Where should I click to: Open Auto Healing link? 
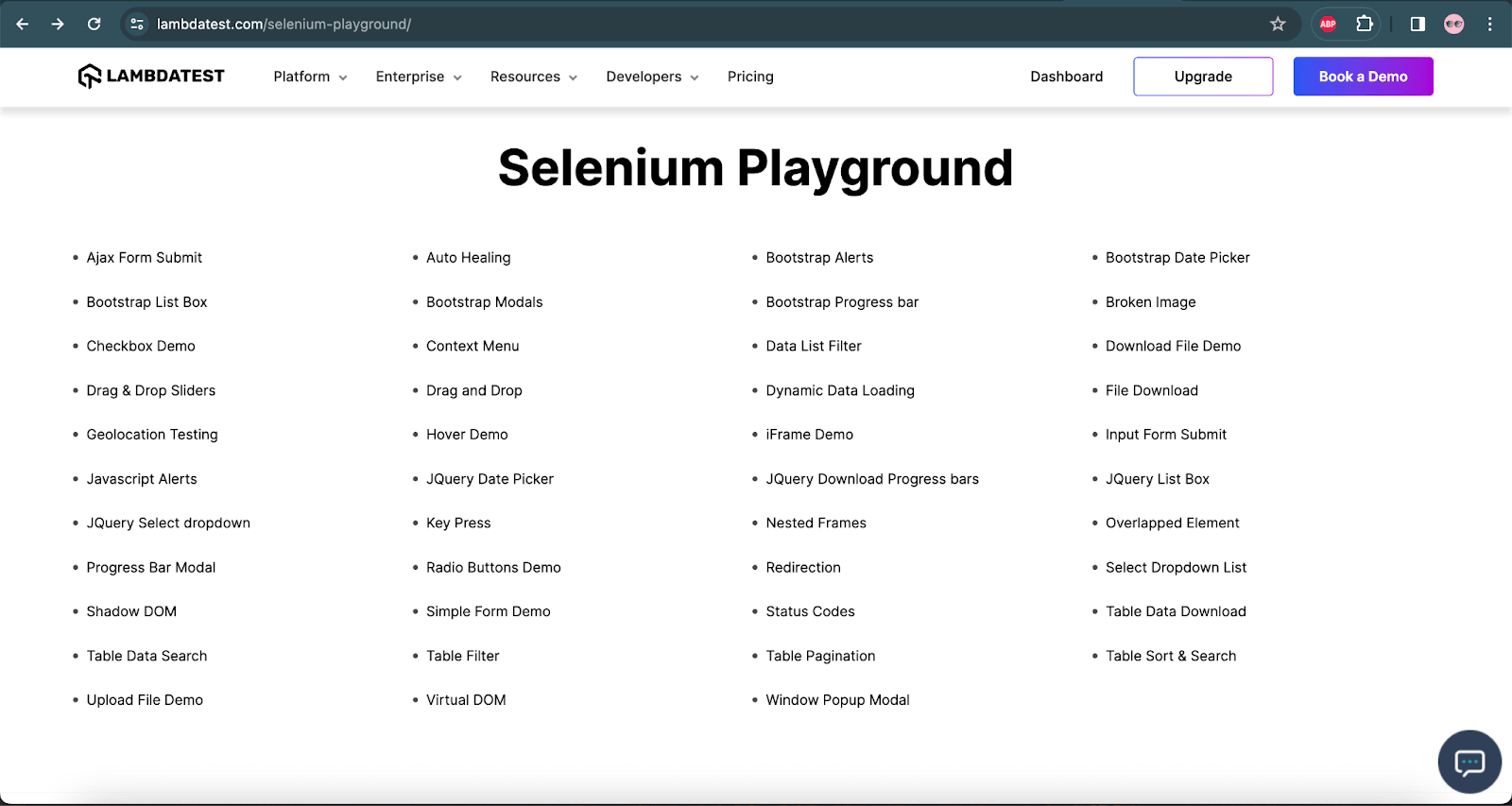point(468,257)
